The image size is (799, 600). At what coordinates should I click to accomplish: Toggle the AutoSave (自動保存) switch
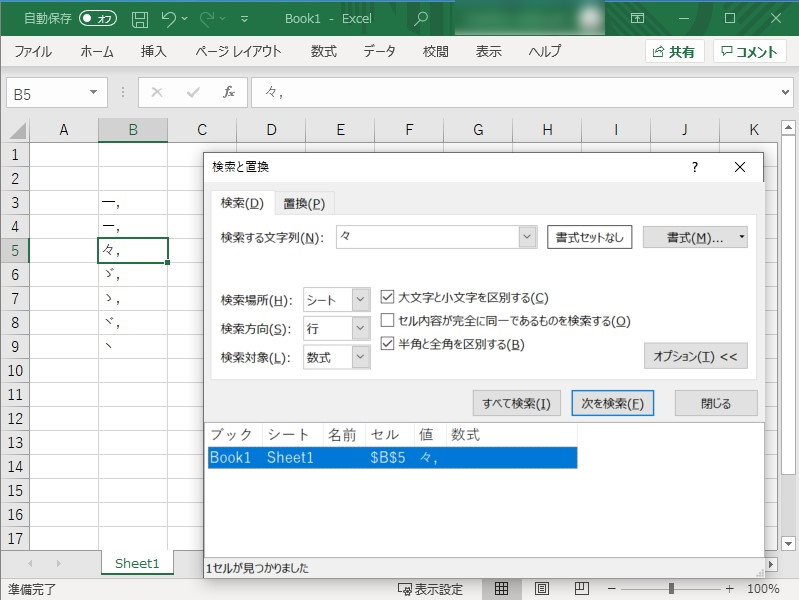(98, 19)
